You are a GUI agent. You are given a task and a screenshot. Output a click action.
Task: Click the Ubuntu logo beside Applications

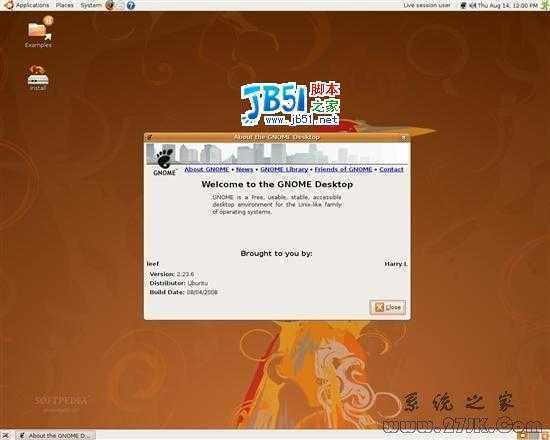(9, 5)
